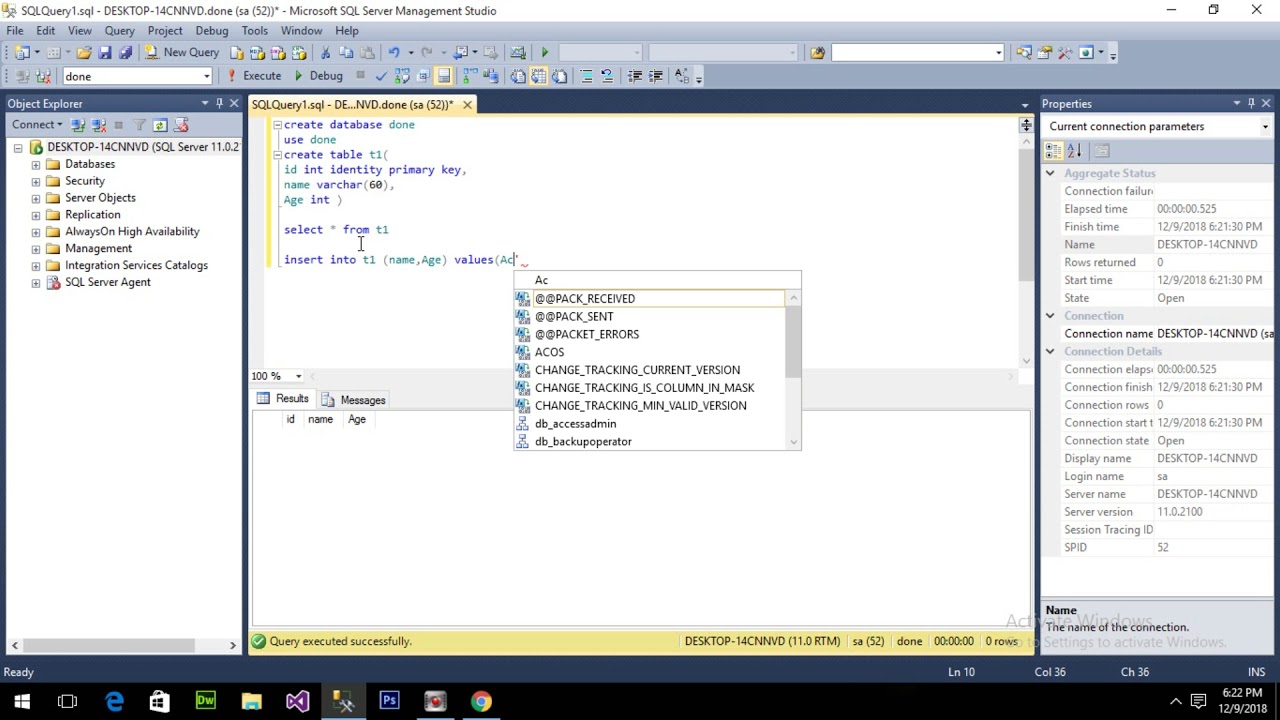Click the Open File folder icon

(x=84, y=52)
